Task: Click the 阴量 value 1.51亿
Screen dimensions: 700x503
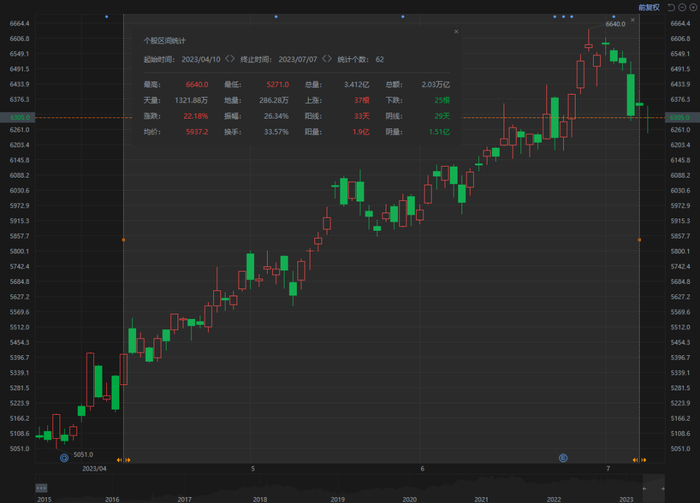Action: tap(439, 132)
